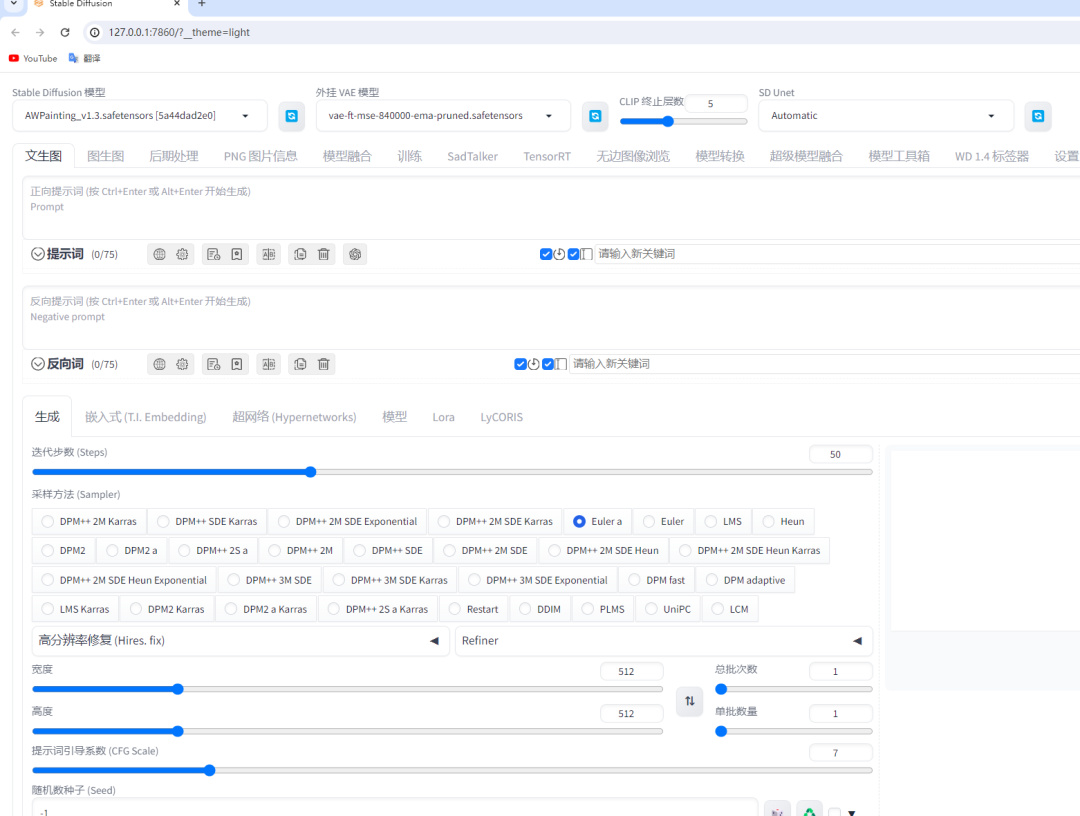Refresh the external VAE model list
This screenshot has width=1080, height=816.
click(595, 116)
